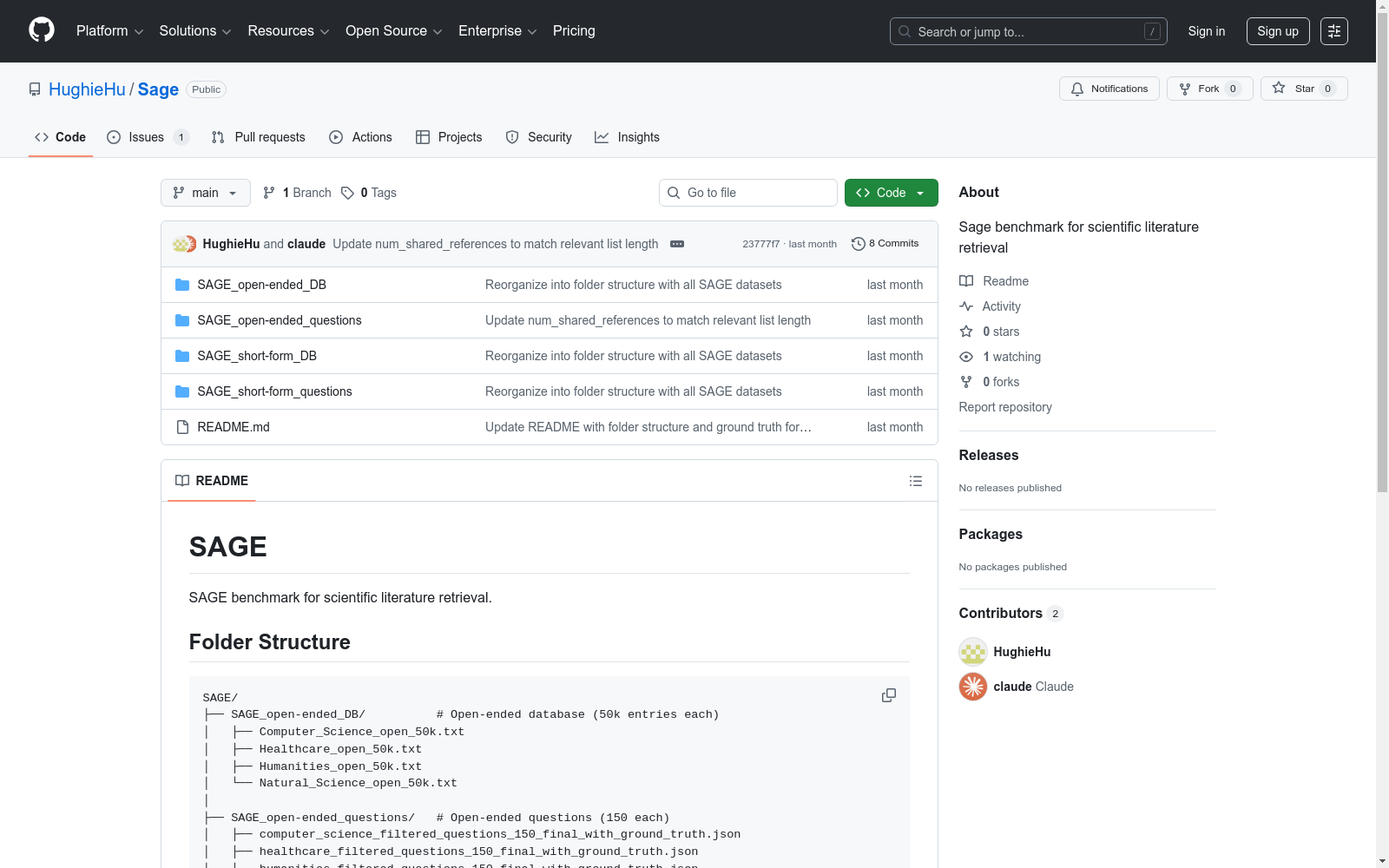Click the GitHub logo icon
Viewport: 1389px width, 868px height.
pyautogui.click(x=42, y=30)
